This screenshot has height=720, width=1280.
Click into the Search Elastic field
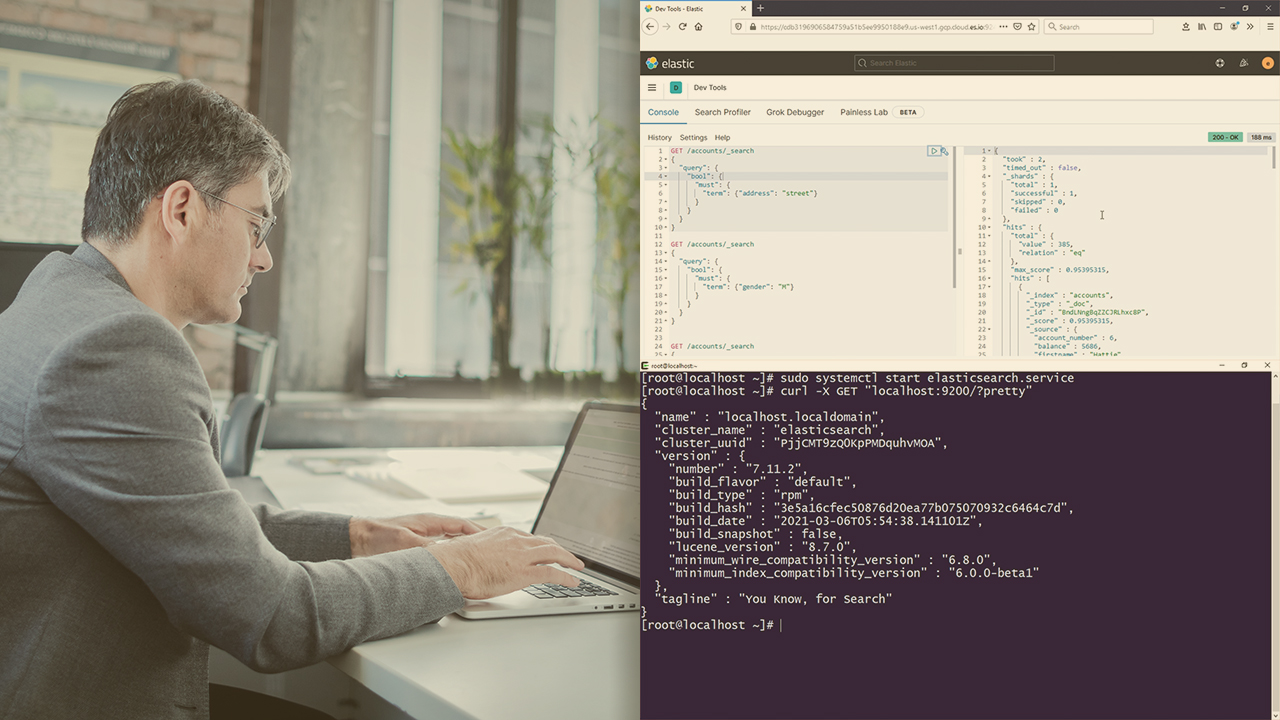tap(953, 63)
